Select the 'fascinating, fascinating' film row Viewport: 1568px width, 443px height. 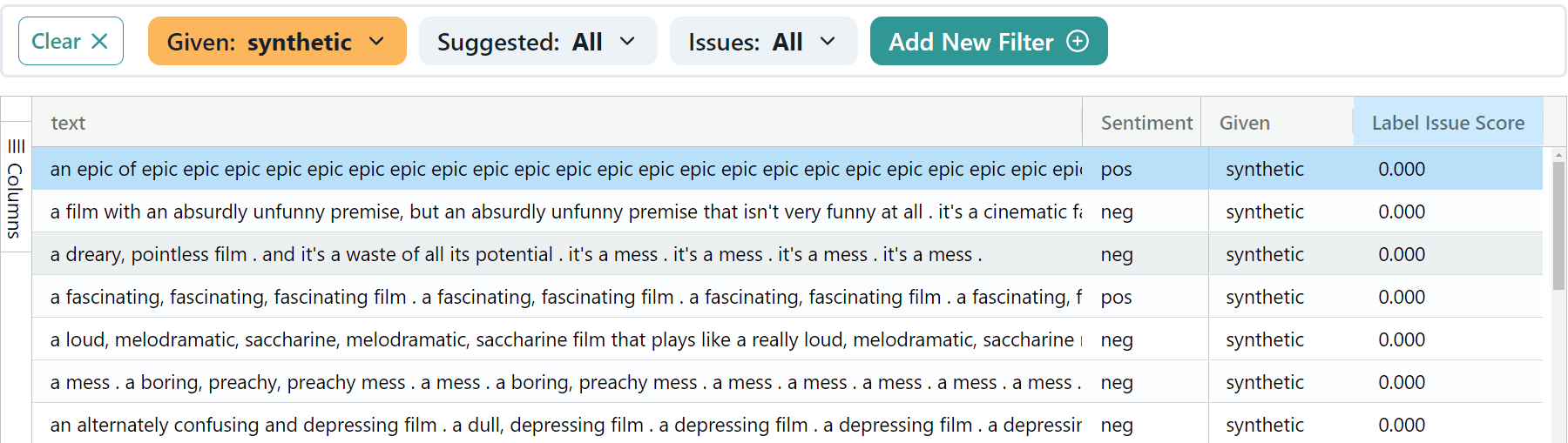(x=558, y=297)
